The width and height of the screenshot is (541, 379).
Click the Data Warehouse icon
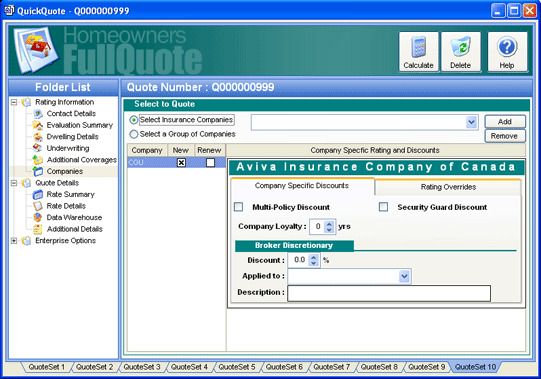click(38, 217)
